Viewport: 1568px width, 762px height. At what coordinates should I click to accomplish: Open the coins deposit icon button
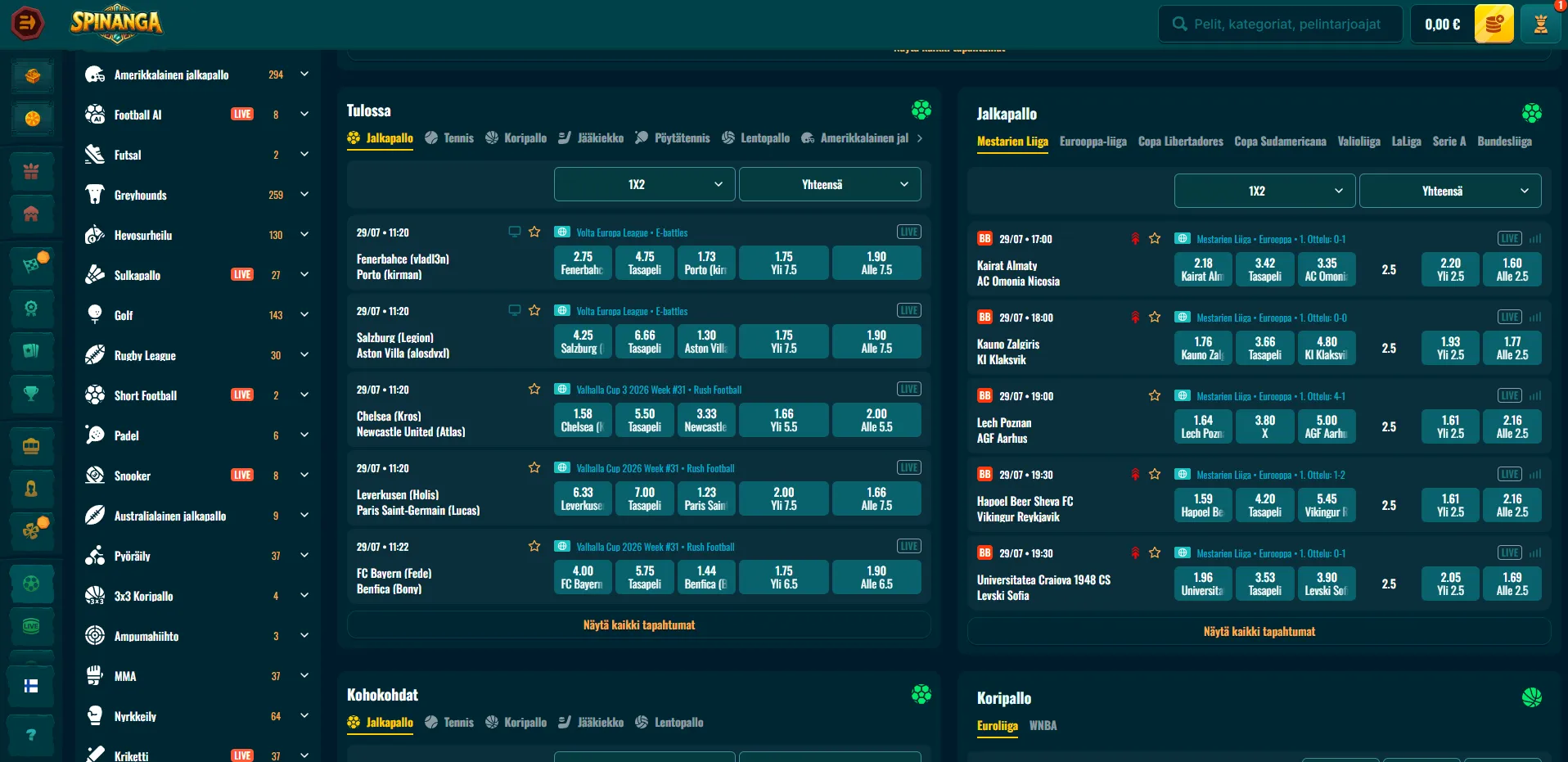coord(1494,24)
